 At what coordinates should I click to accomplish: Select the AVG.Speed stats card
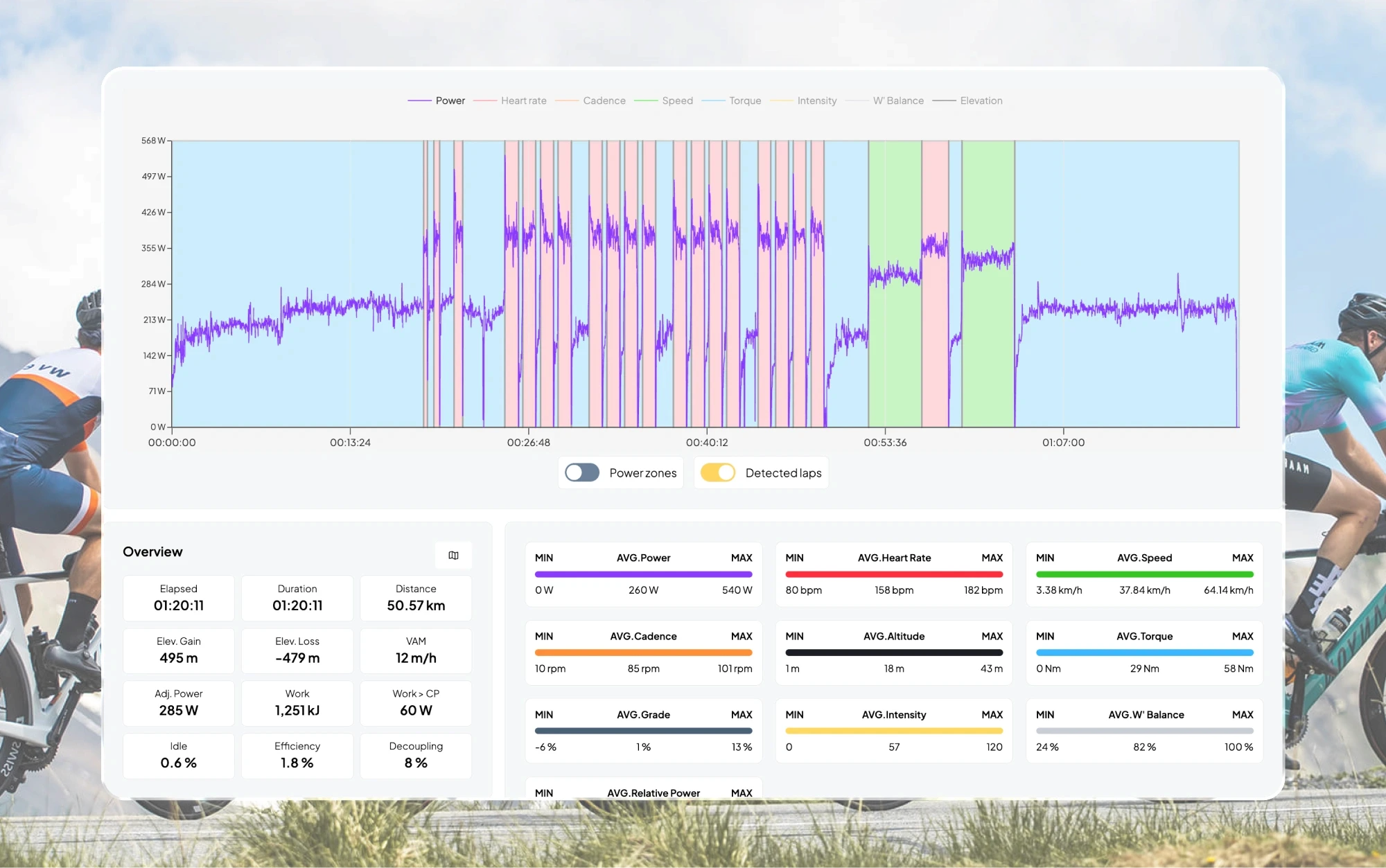click(1144, 574)
